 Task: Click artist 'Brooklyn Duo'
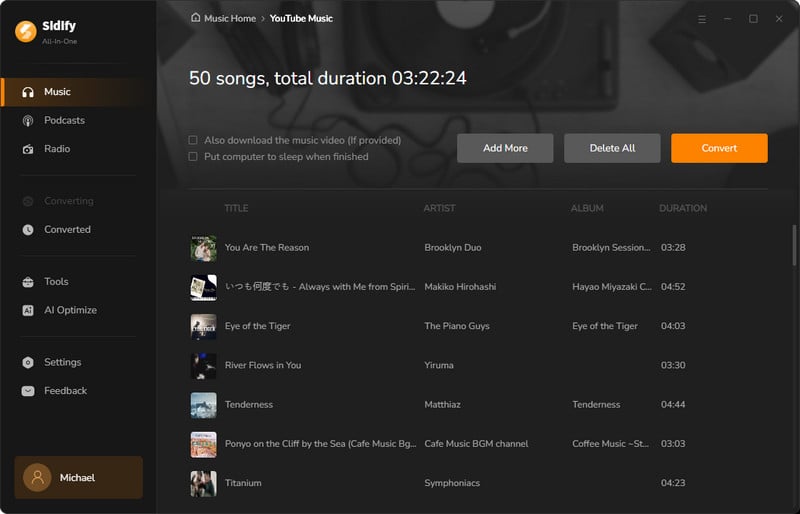click(453, 248)
